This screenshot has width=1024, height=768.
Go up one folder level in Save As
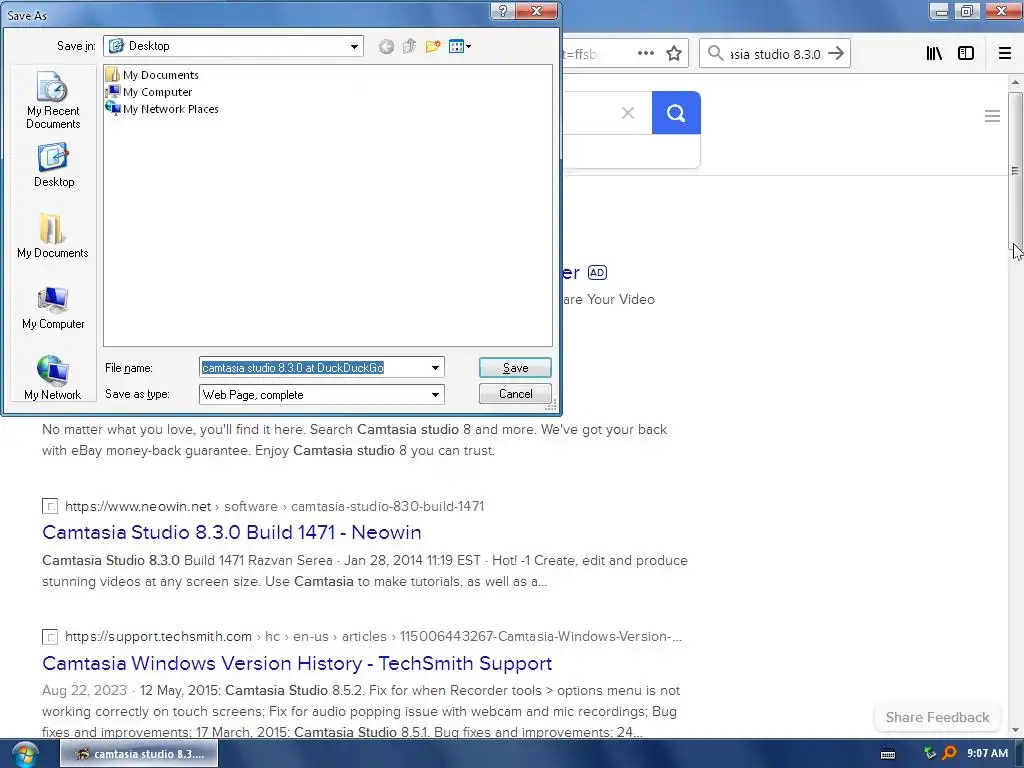(x=409, y=46)
